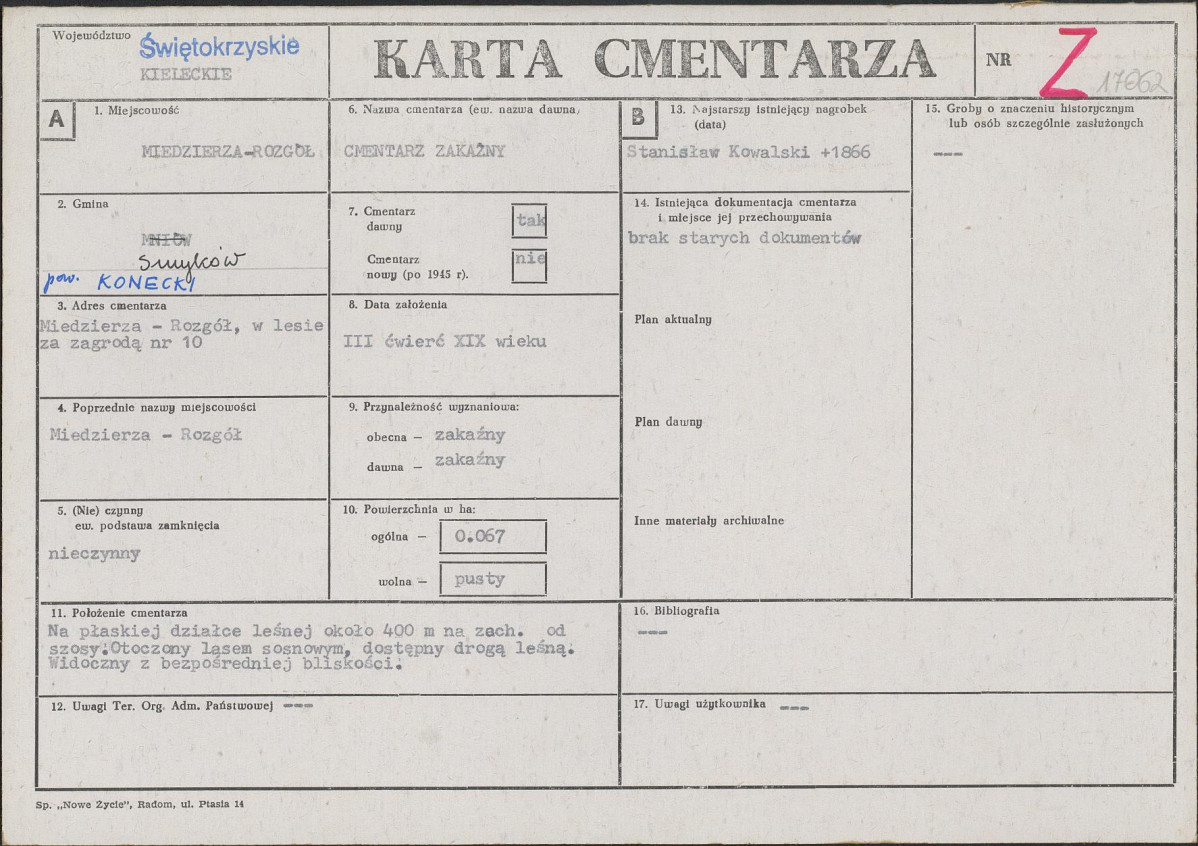
Task: Select the typed word 'KIELECKIE'
Action: pos(186,75)
